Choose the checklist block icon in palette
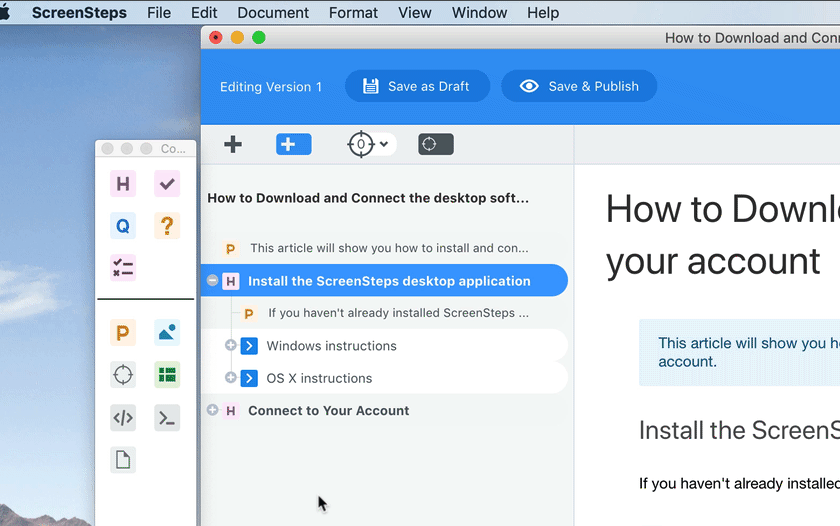Screen dimensions: 840x526 pos(123,268)
